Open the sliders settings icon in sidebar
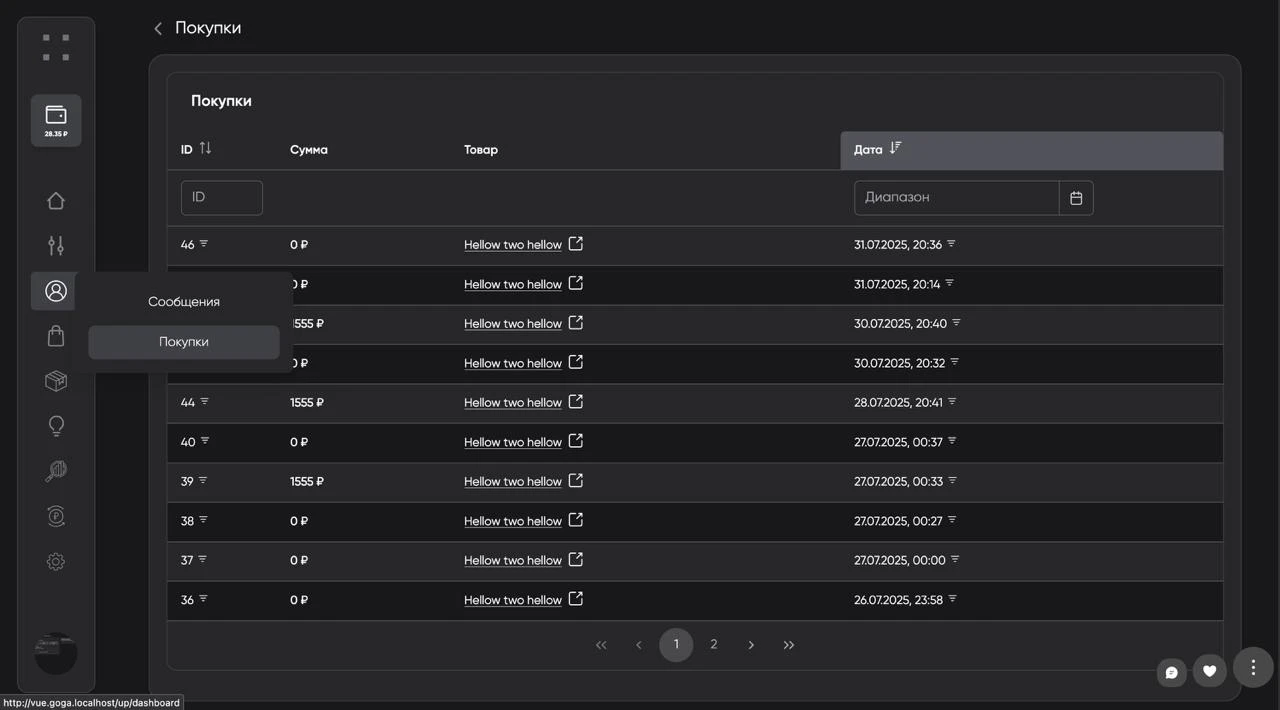This screenshot has width=1280, height=710. click(56, 246)
